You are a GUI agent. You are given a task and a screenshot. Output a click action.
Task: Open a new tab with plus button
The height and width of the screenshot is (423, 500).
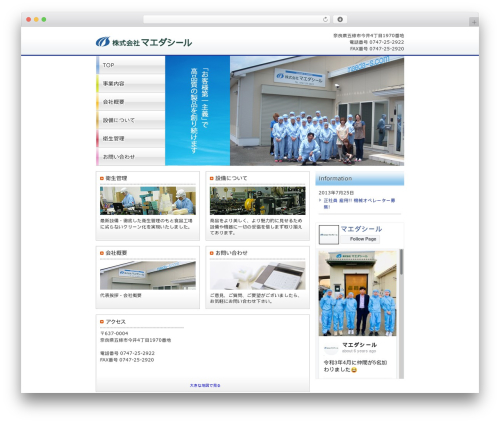[x=474, y=22]
